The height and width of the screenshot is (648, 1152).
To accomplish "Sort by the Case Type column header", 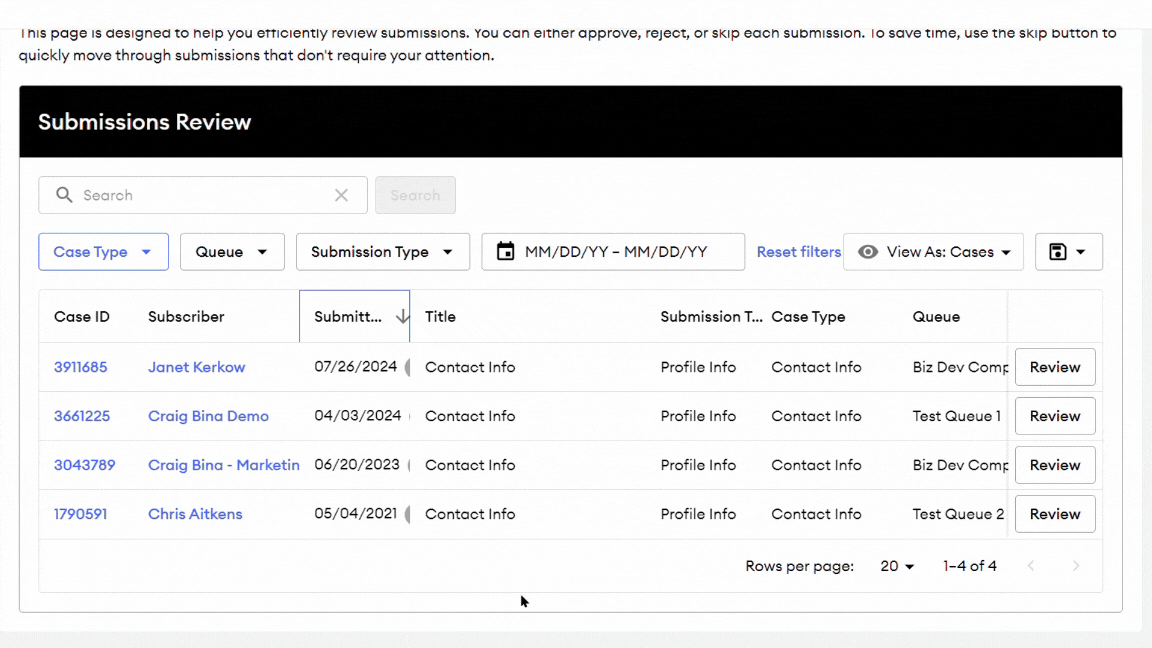I will tap(808, 317).
